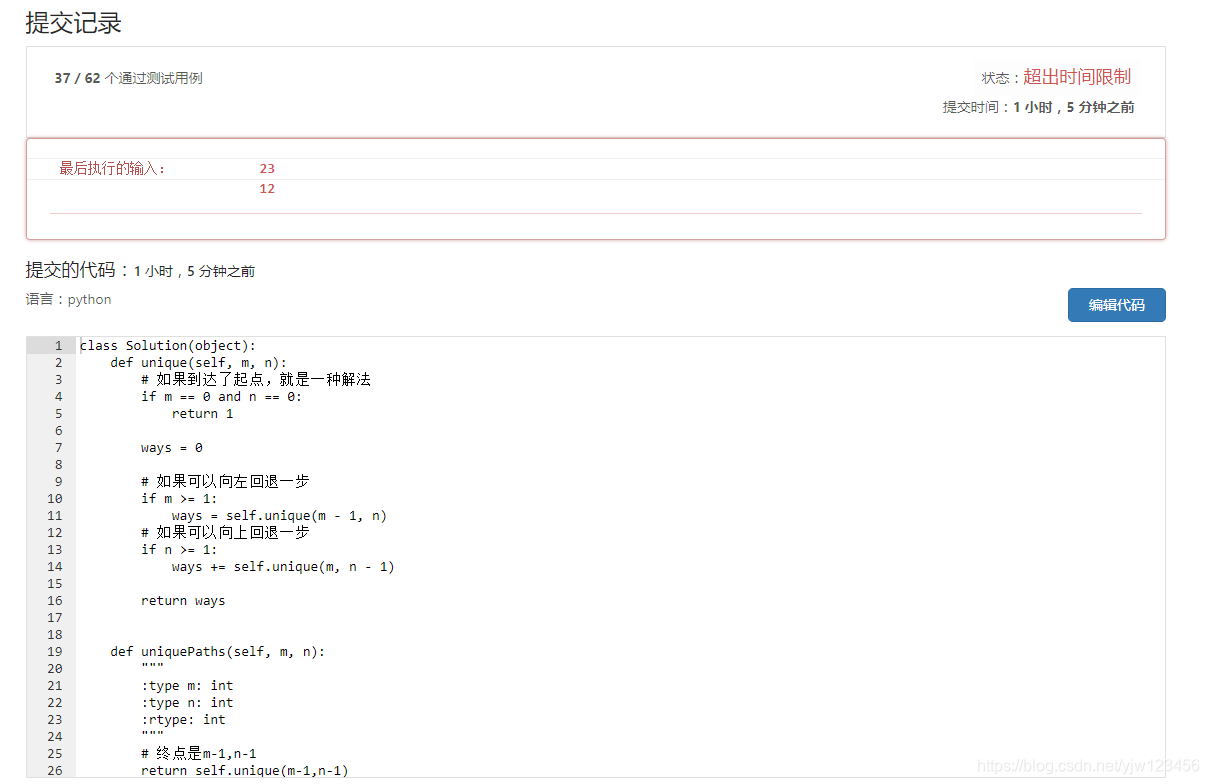The image size is (1209, 784).
Task: Select the last executed input value 23
Action: click(x=267, y=168)
